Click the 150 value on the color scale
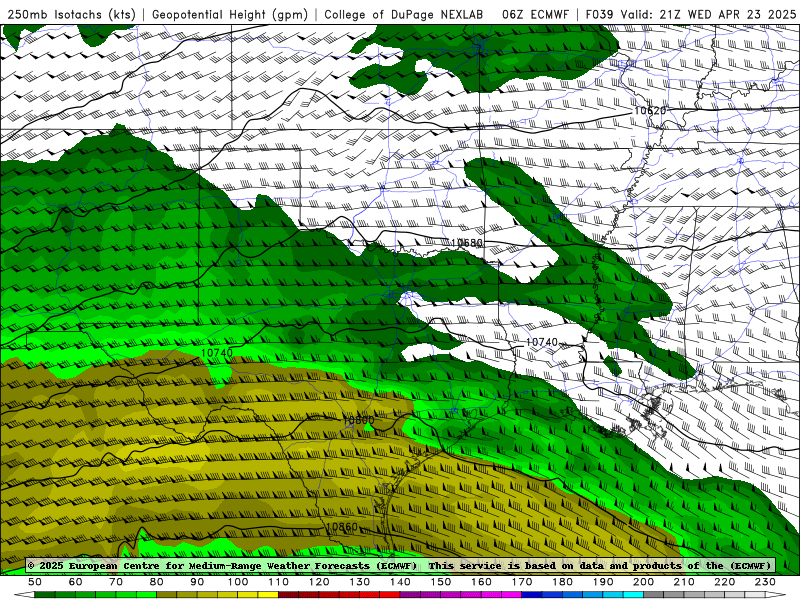 [x=440, y=582]
